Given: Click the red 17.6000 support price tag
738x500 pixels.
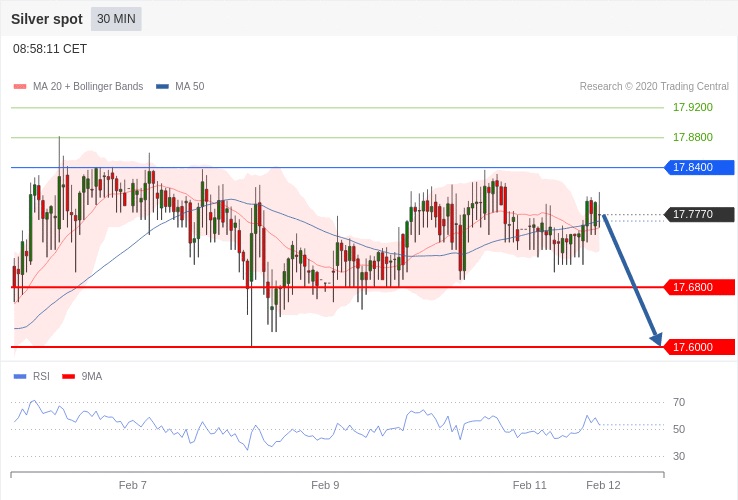Looking at the screenshot, I should 699,347.
